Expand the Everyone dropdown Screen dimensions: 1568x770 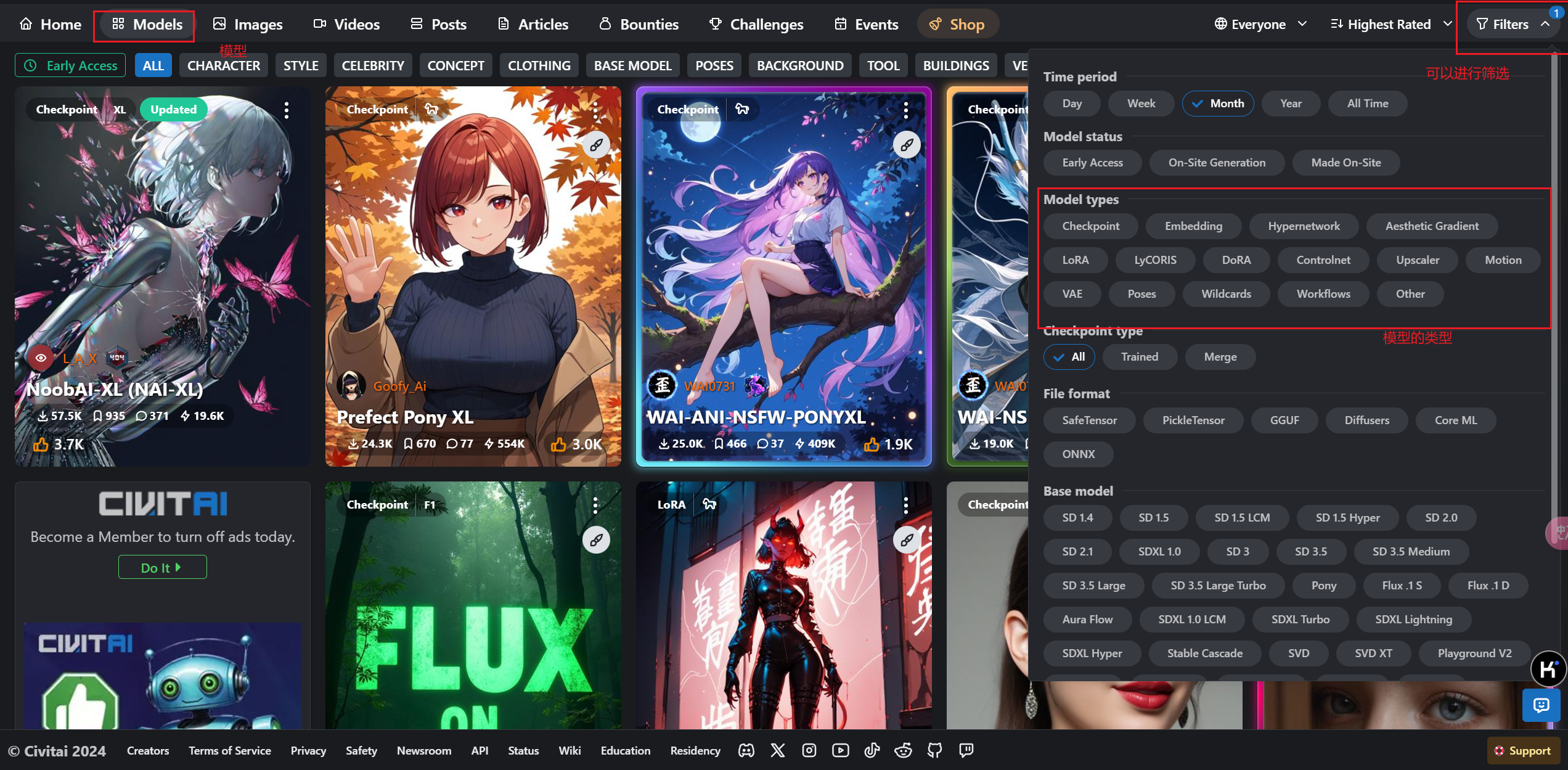click(1260, 25)
